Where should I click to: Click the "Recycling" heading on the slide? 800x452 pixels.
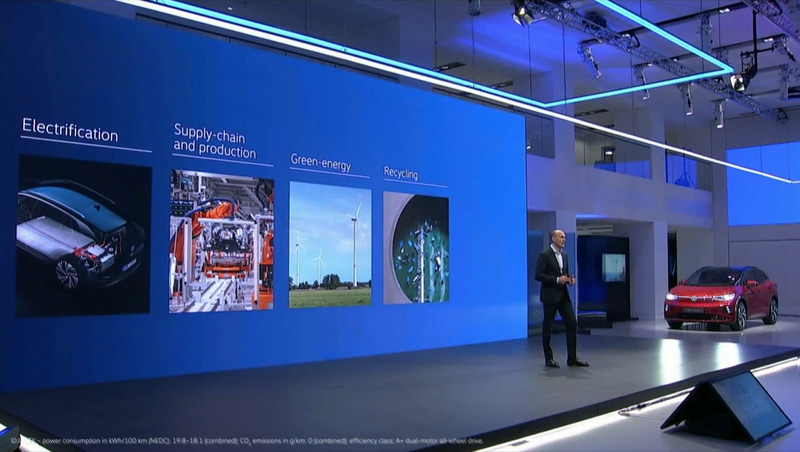pos(401,173)
